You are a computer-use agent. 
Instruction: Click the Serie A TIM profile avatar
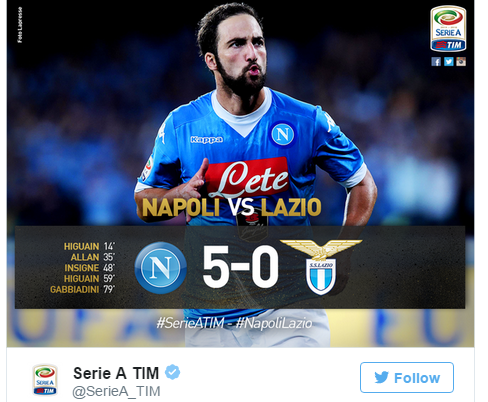[45, 380]
